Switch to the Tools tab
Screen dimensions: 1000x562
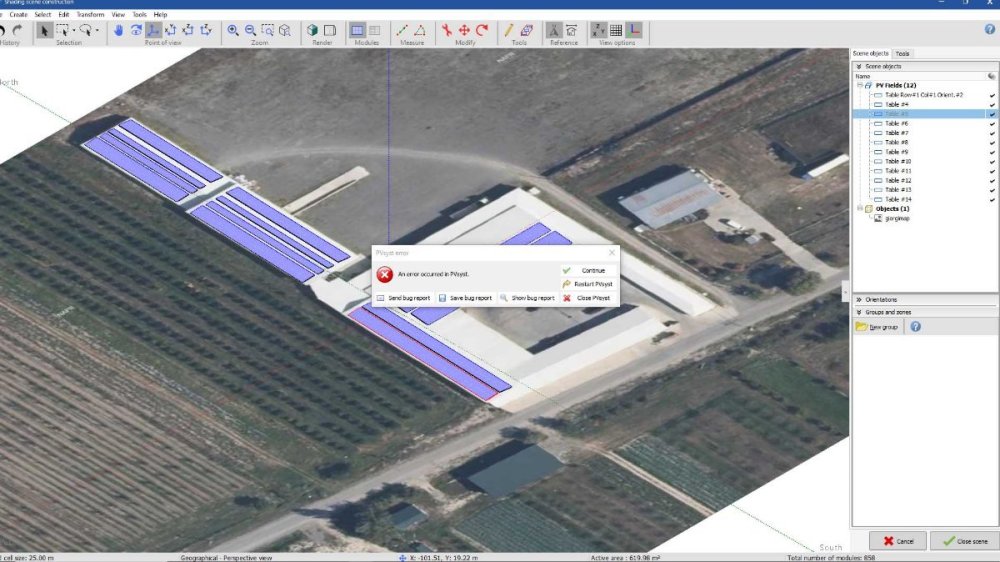point(903,53)
